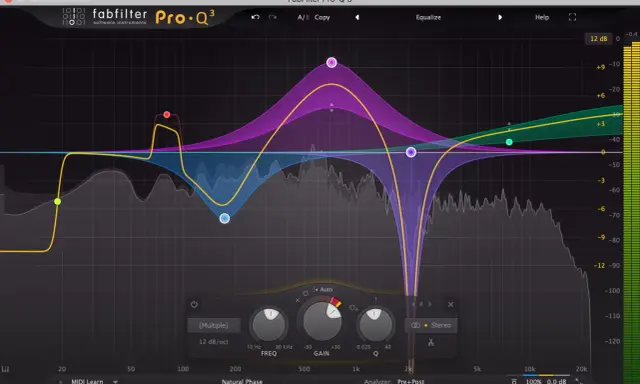Toggle the A/B state switch
Image resolution: width=640 pixels, height=384 pixels.
tap(303, 17)
